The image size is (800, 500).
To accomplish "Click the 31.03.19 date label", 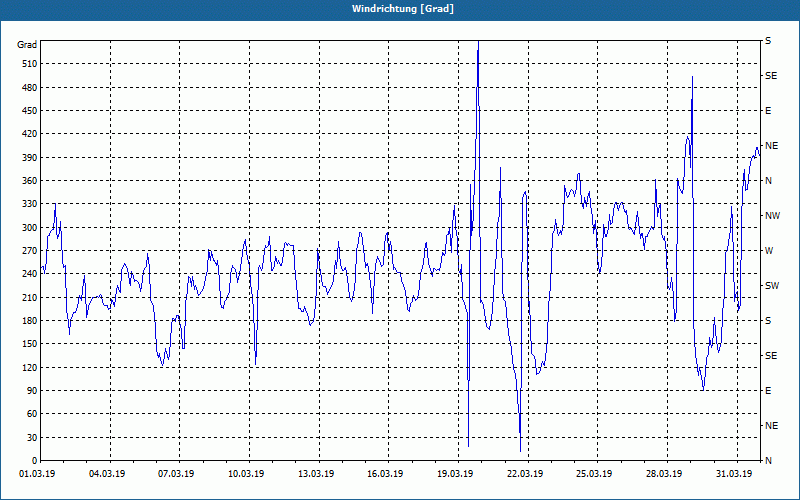I will coord(734,474).
